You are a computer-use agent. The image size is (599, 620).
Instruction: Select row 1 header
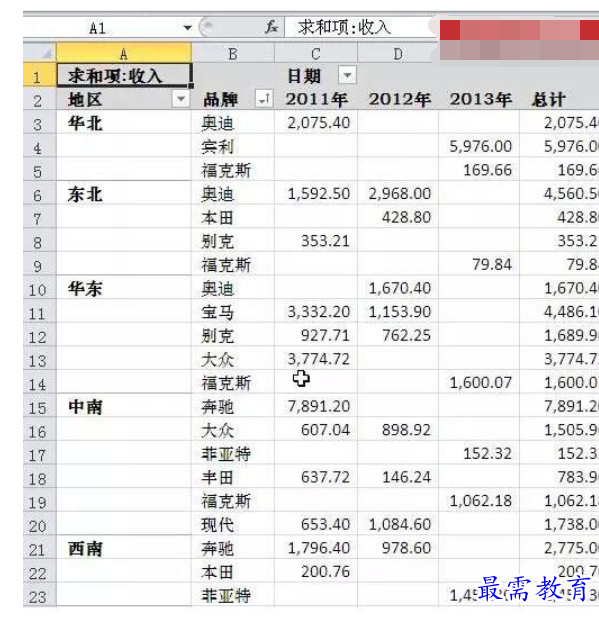(40, 76)
